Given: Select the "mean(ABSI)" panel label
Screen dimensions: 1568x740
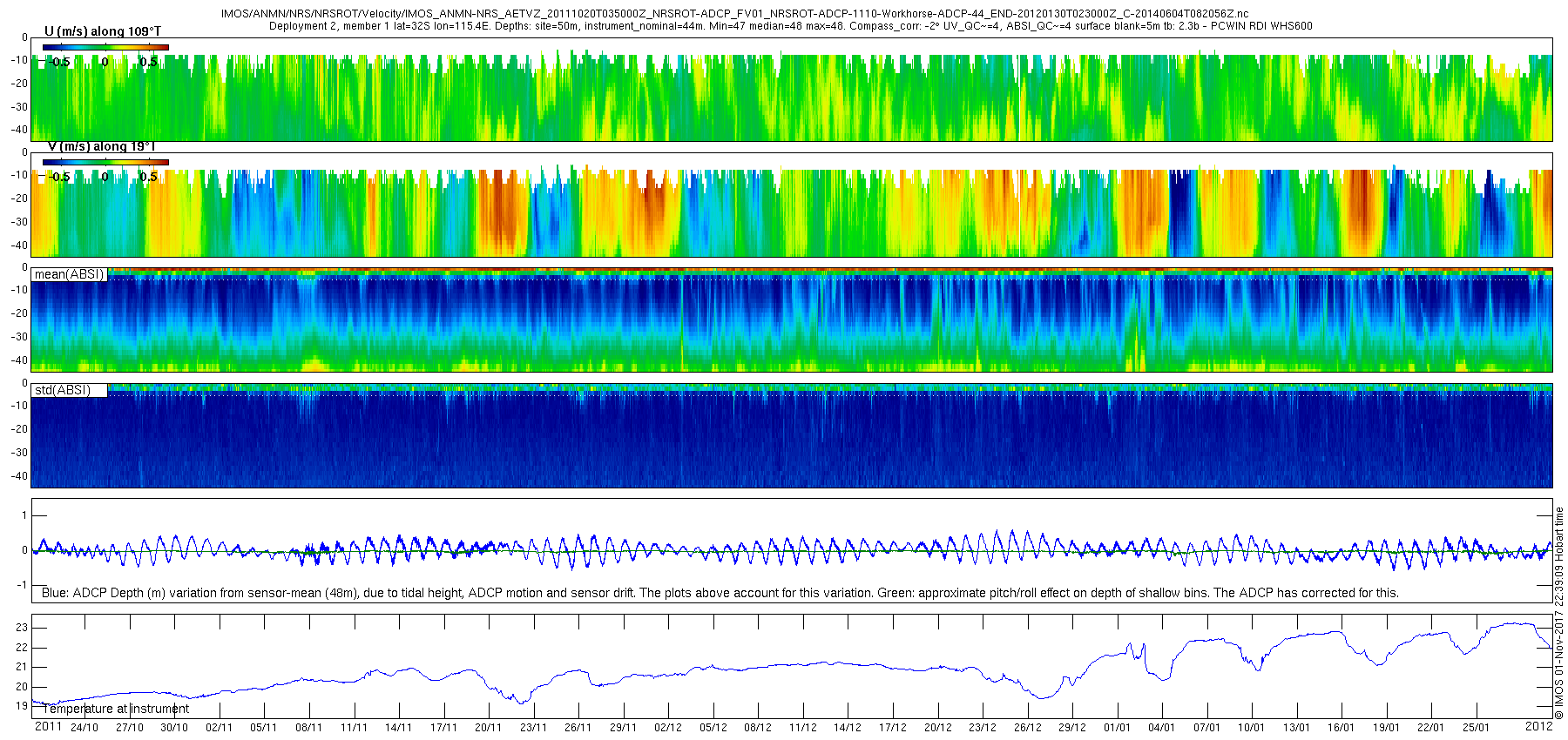Looking at the screenshot, I should point(69,274).
